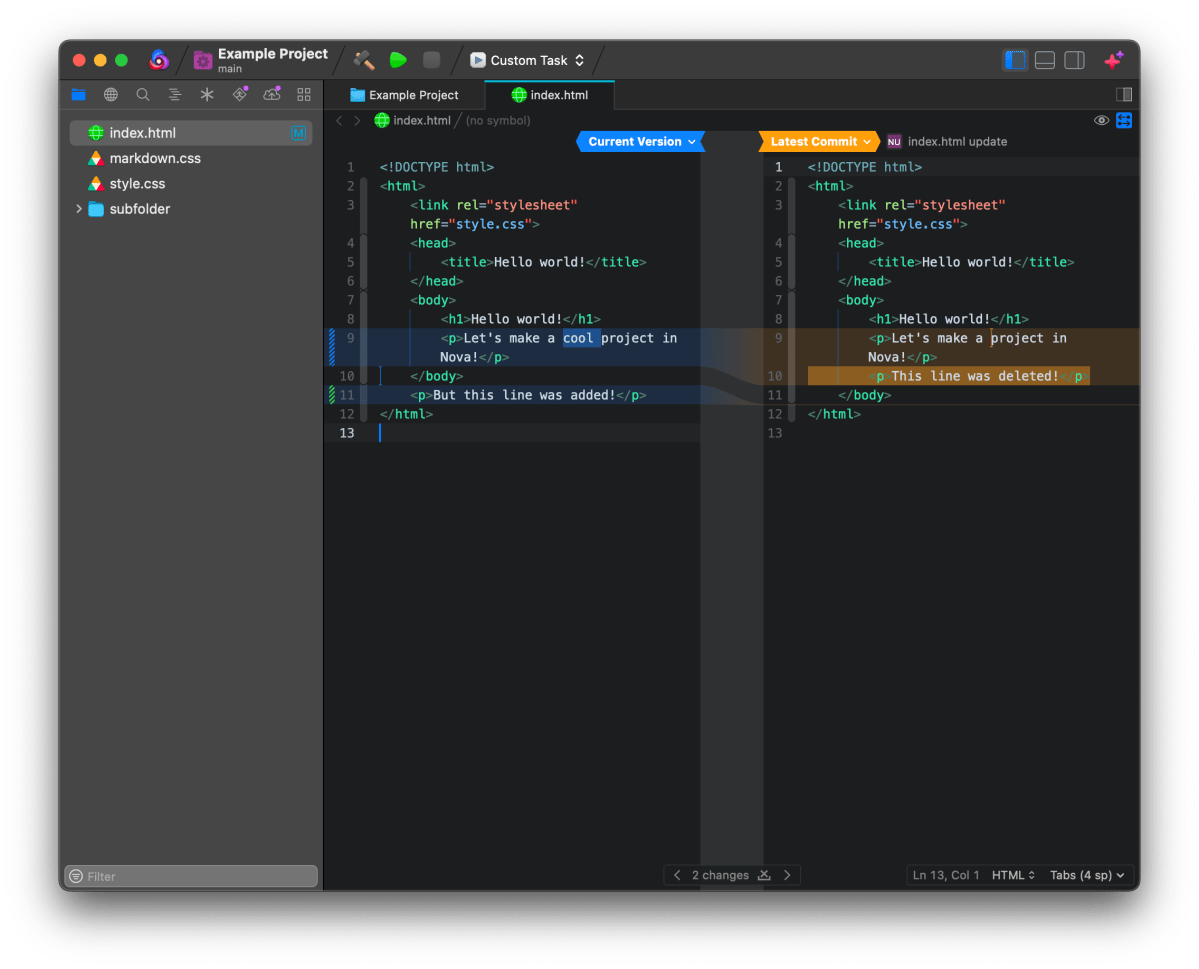The image size is (1199, 969).
Task: Select index.html in the file list
Action: pos(191,133)
